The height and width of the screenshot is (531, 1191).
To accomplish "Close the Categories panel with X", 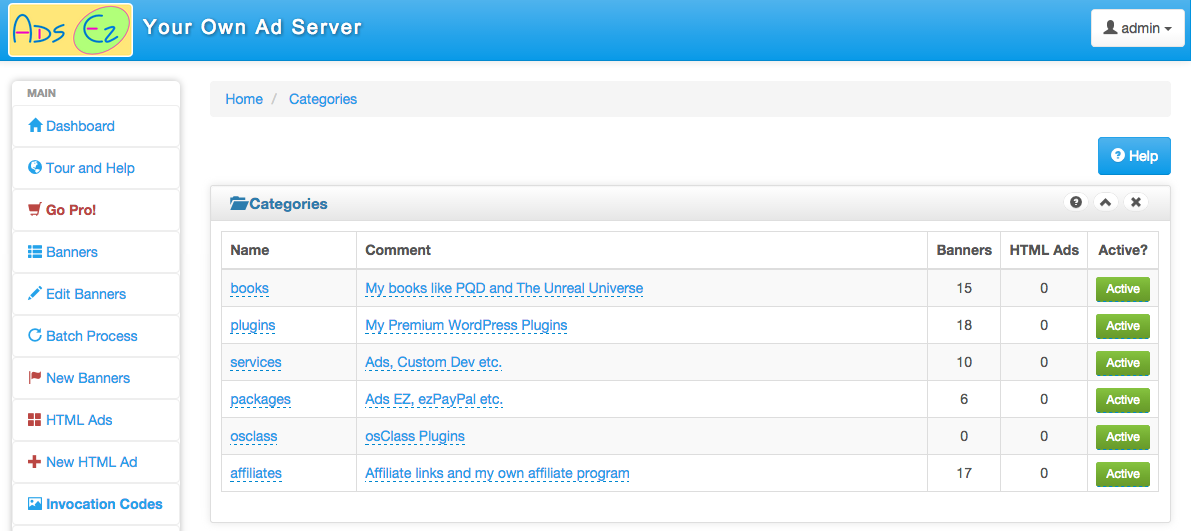I will pyautogui.click(x=1136, y=202).
